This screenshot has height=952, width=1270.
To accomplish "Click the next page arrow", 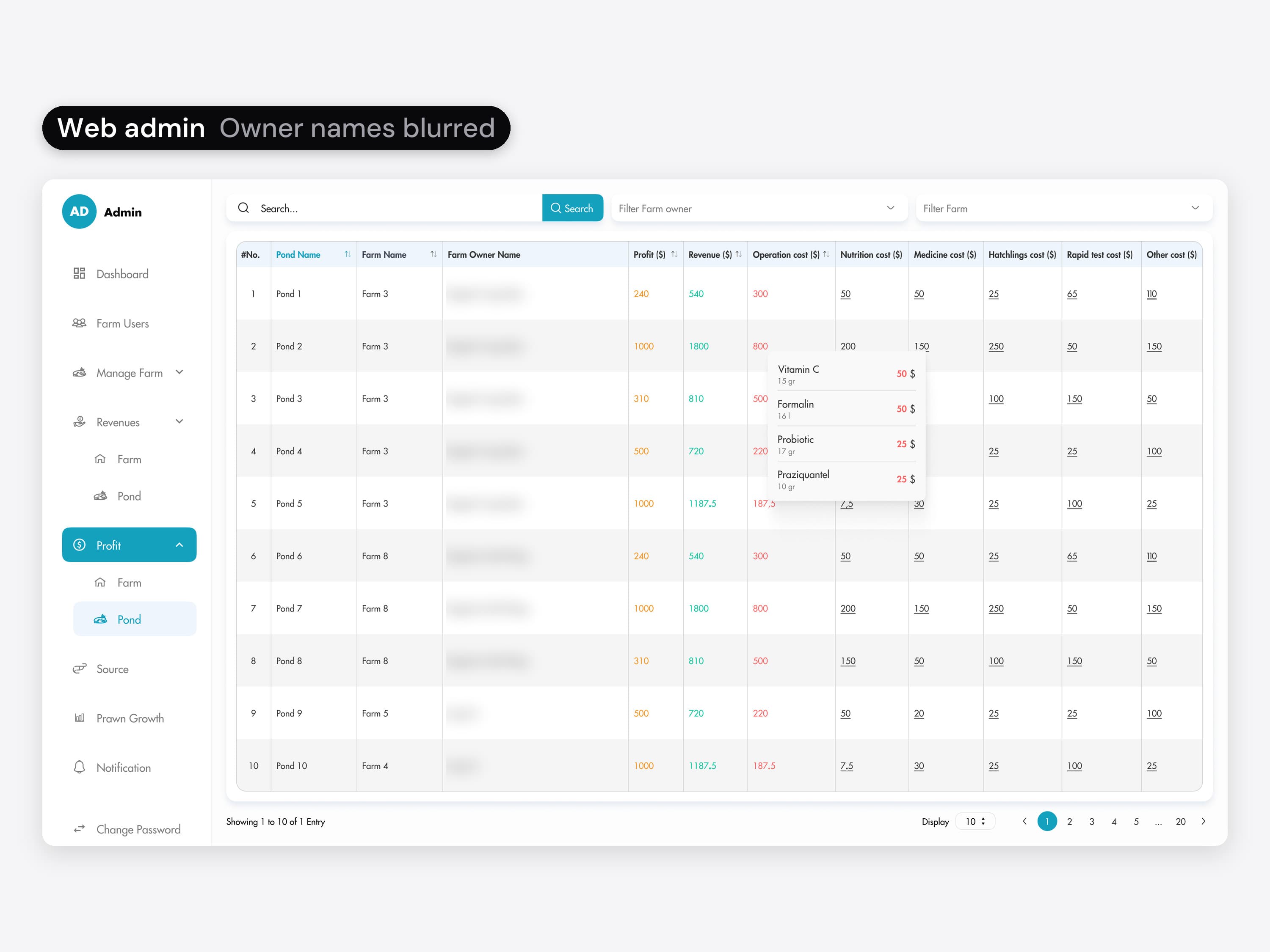I will pos(1203,821).
